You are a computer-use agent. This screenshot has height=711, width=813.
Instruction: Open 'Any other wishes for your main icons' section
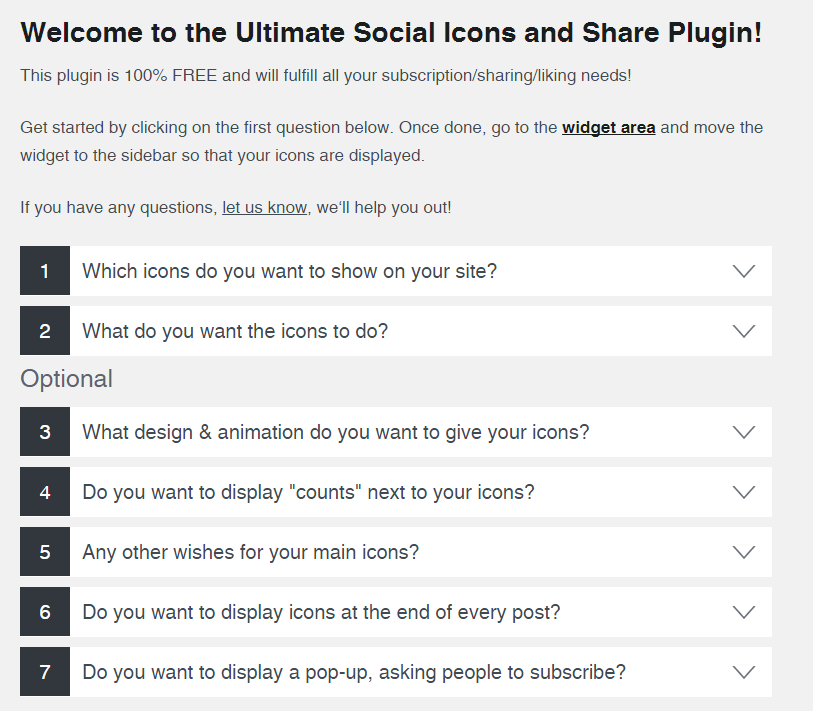coord(250,552)
